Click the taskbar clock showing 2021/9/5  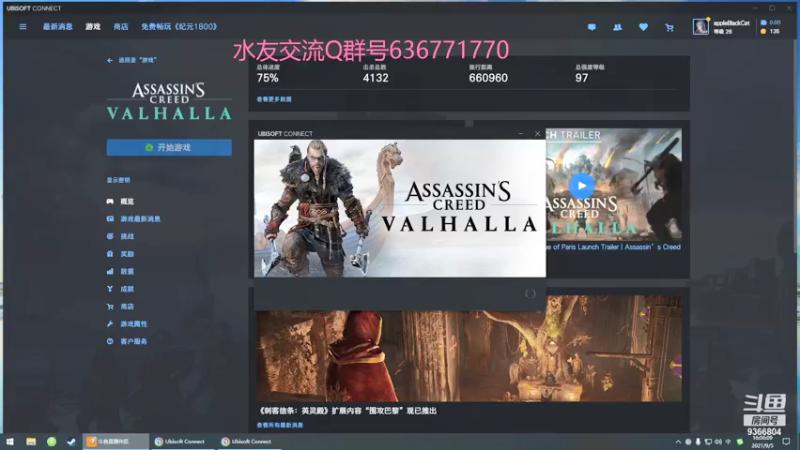tap(763, 442)
